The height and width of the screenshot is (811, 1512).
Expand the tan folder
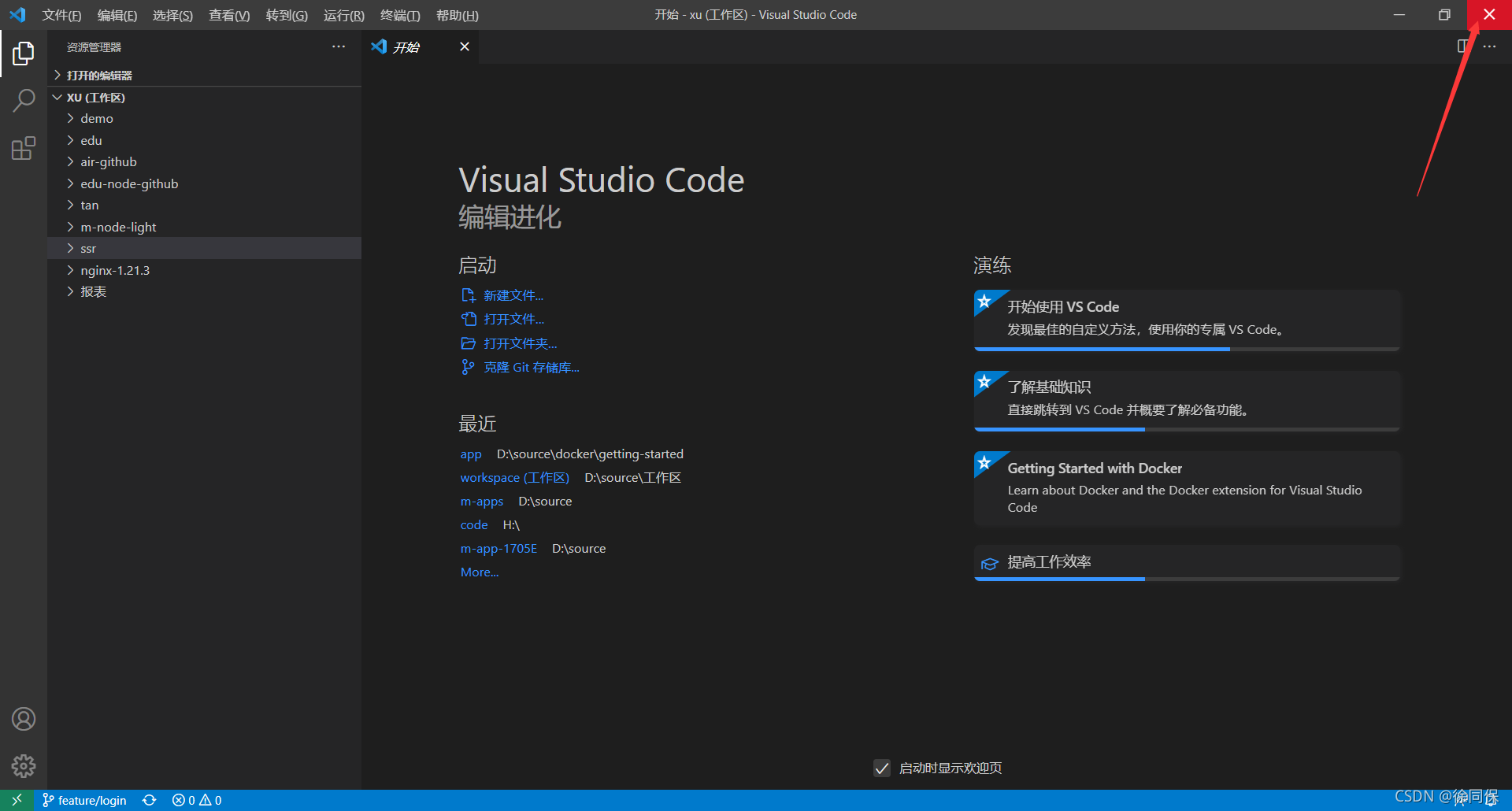pos(205,205)
